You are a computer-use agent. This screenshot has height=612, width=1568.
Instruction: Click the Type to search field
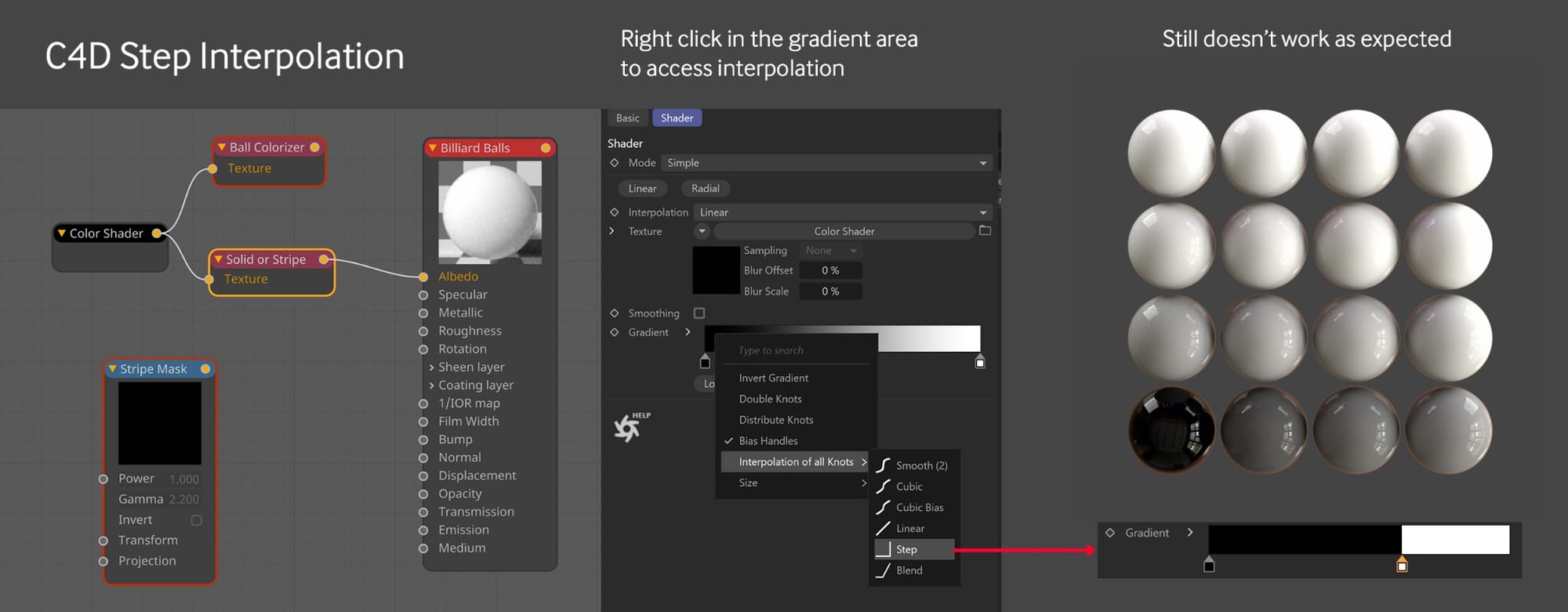coord(796,351)
